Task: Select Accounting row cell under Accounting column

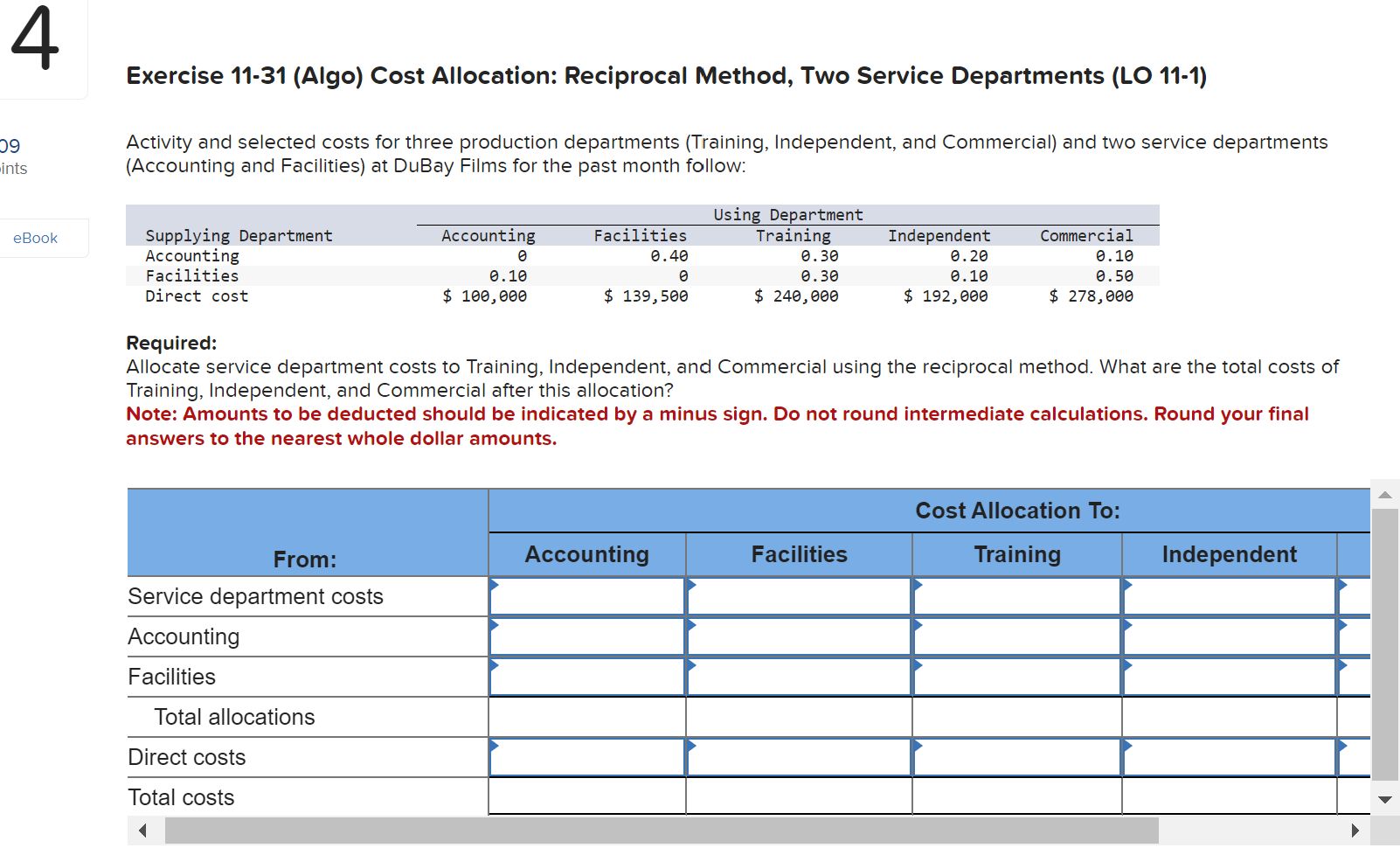Action: 587,636
